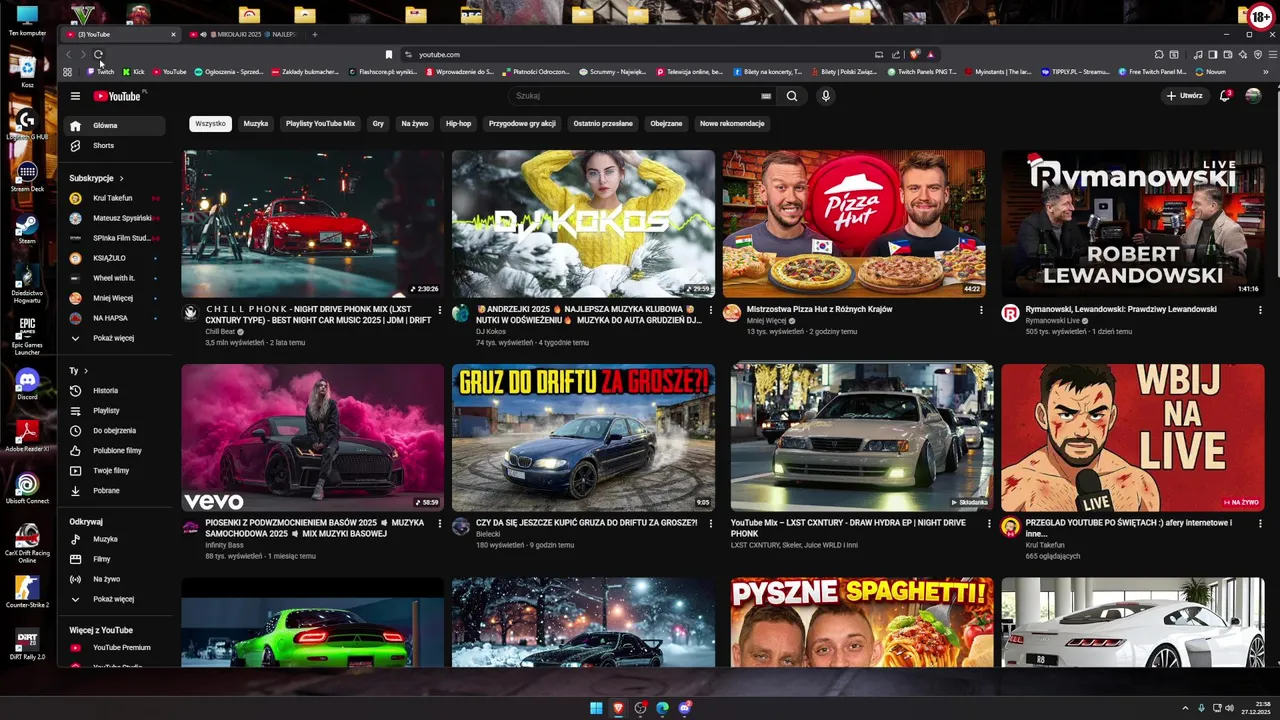Open Wbij na live thumbnail

point(1132,438)
